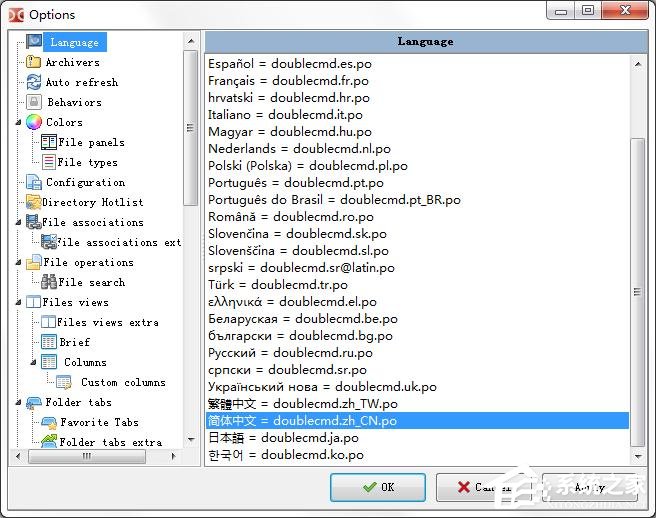Open the Auto refresh settings page
This screenshot has height=518, width=656.
tap(82, 82)
